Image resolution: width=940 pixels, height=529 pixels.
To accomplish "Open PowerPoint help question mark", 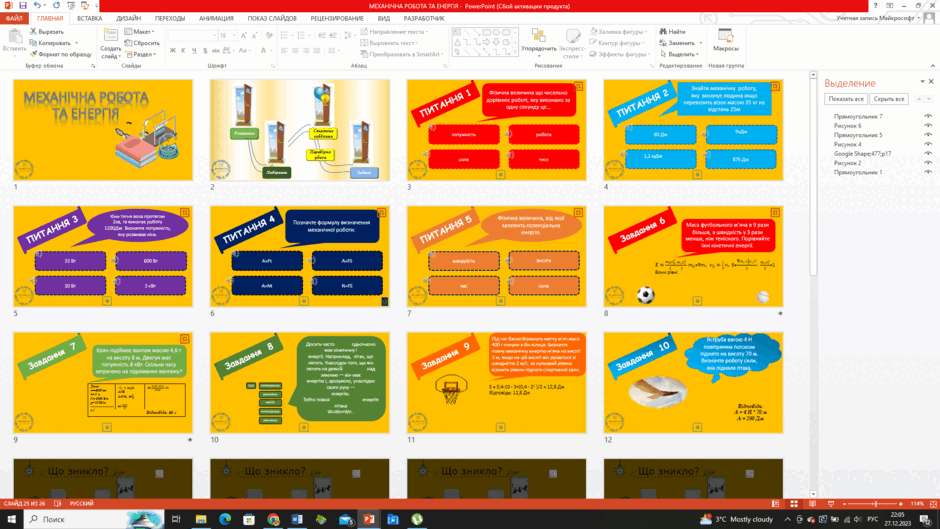I will 875,5.
